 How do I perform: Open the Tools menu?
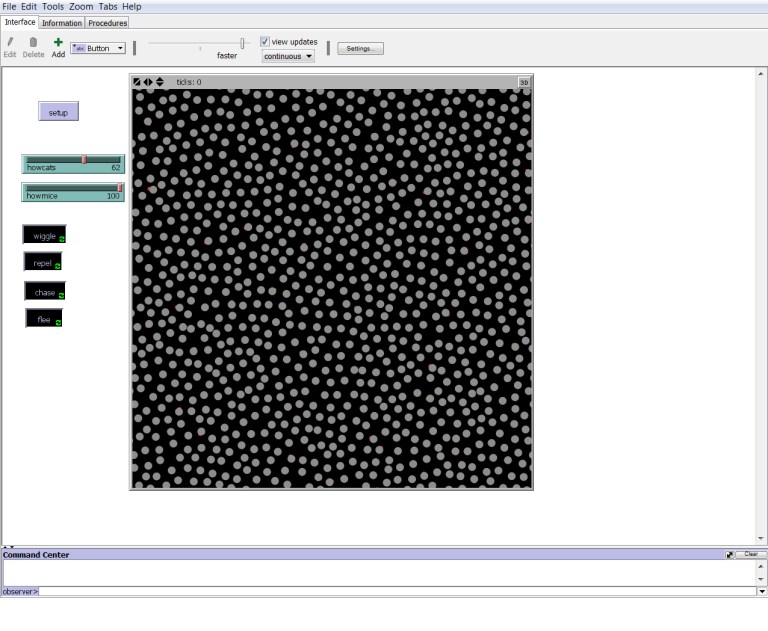click(53, 7)
